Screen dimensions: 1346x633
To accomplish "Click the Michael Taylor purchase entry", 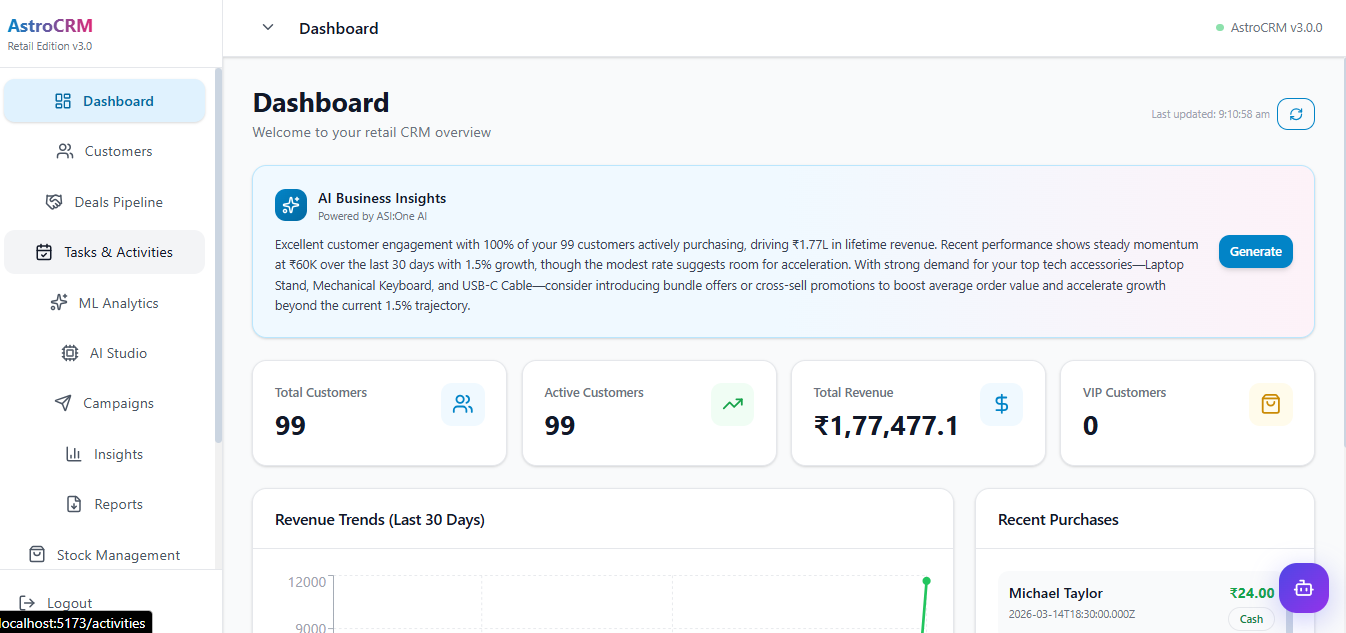I will pyautogui.click(x=1141, y=603).
